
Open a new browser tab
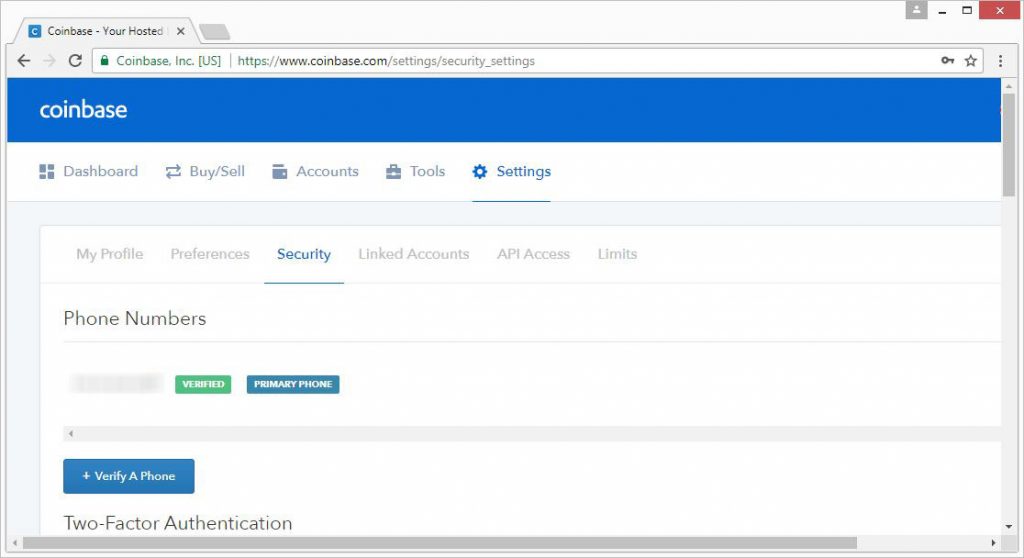pyautogui.click(x=214, y=31)
